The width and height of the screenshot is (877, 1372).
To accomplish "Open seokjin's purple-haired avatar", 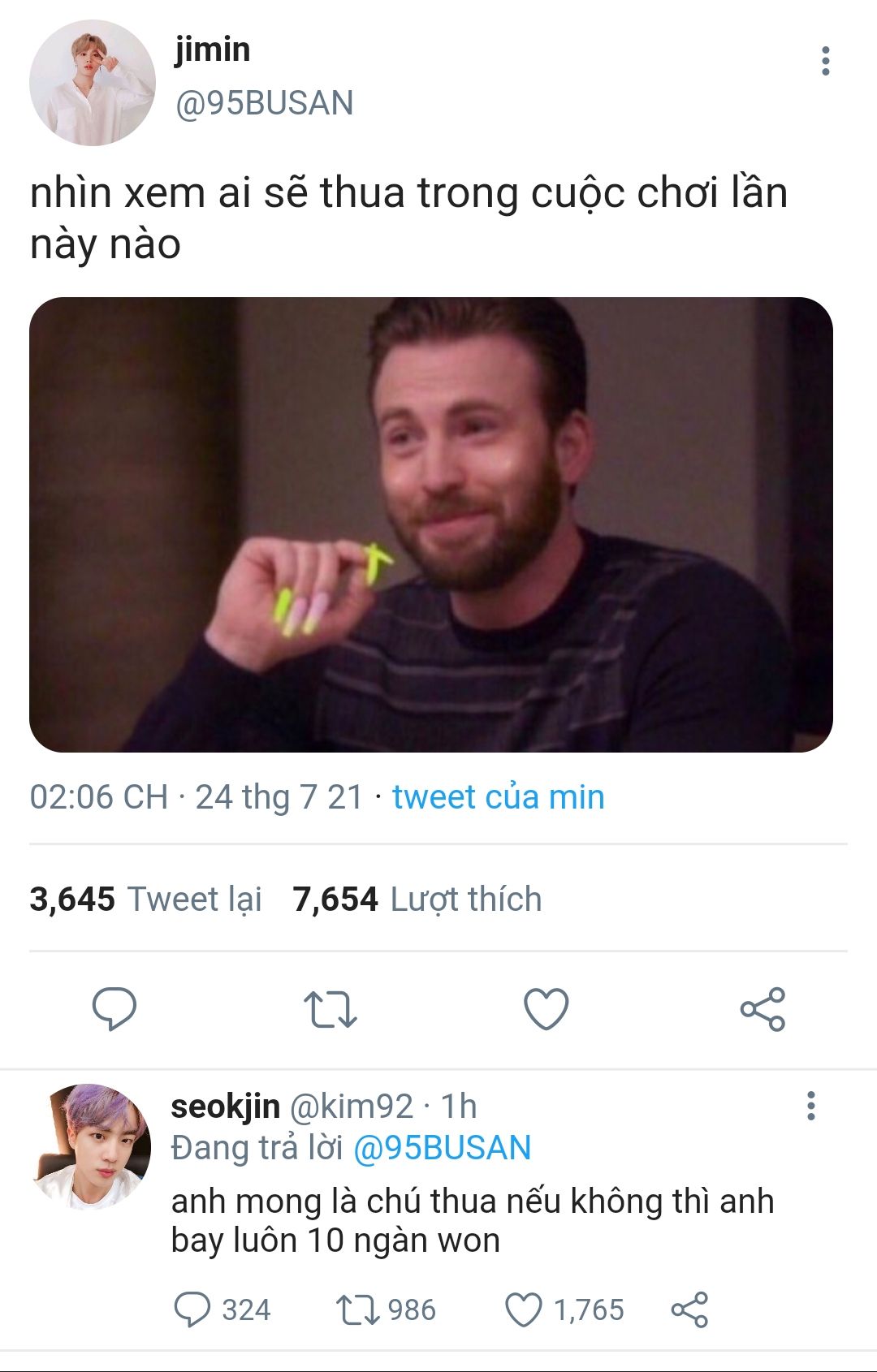I will 93,1145.
